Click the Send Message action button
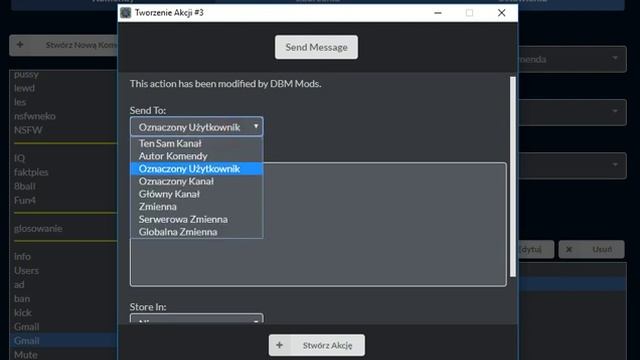The width and height of the screenshot is (640, 360). click(316, 47)
